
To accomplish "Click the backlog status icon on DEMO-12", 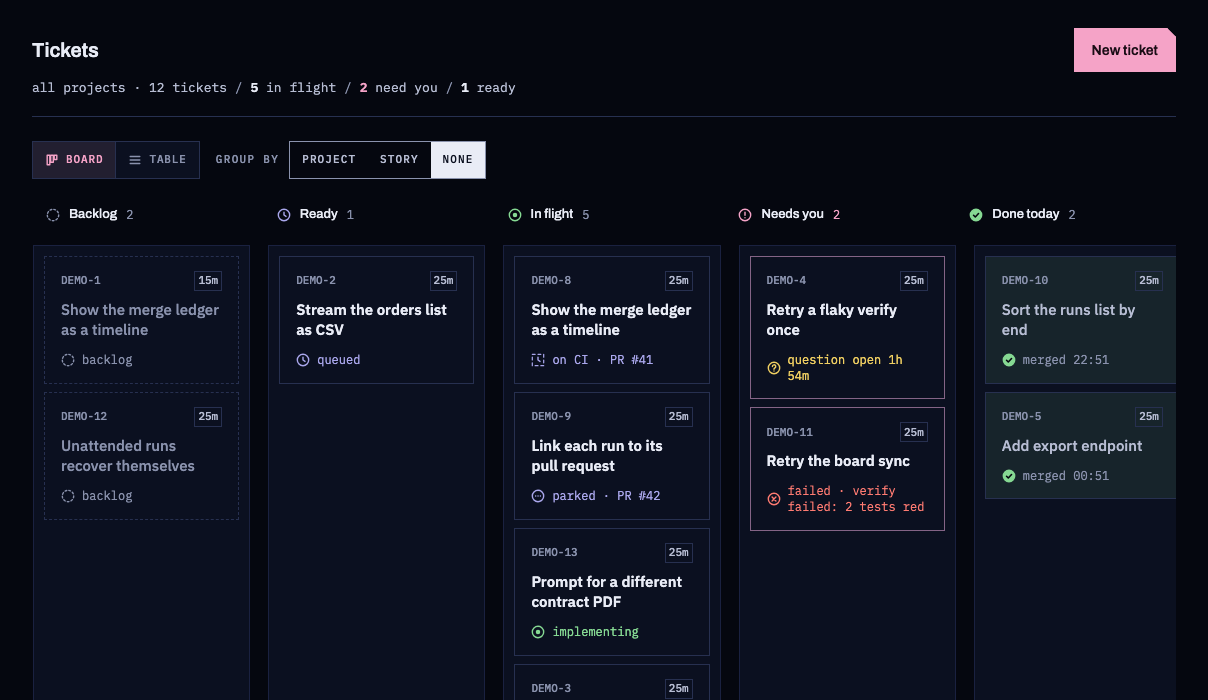I will pyautogui.click(x=68, y=496).
